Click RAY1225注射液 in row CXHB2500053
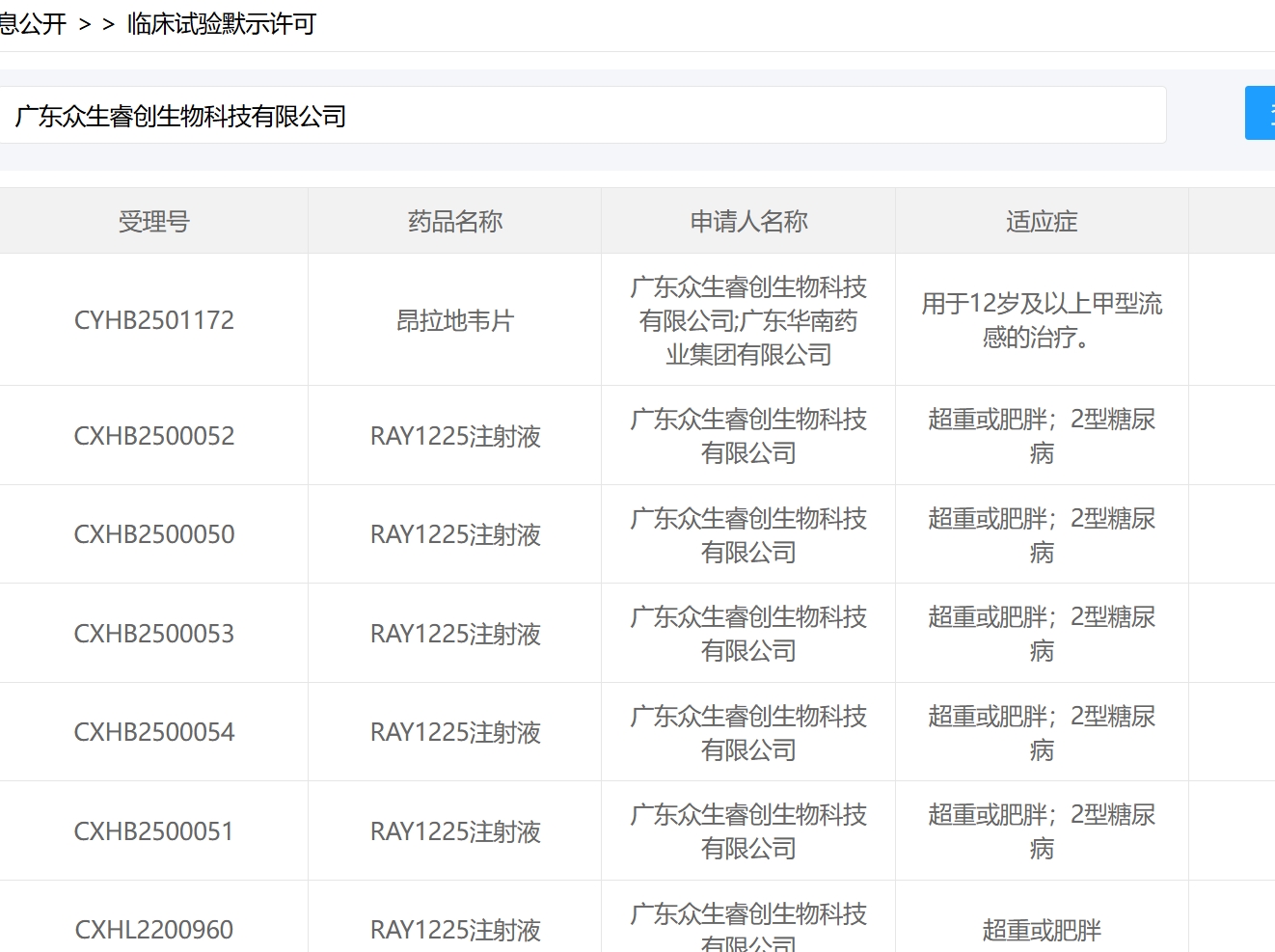Screen dimensions: 1275x952 (455, 634)
